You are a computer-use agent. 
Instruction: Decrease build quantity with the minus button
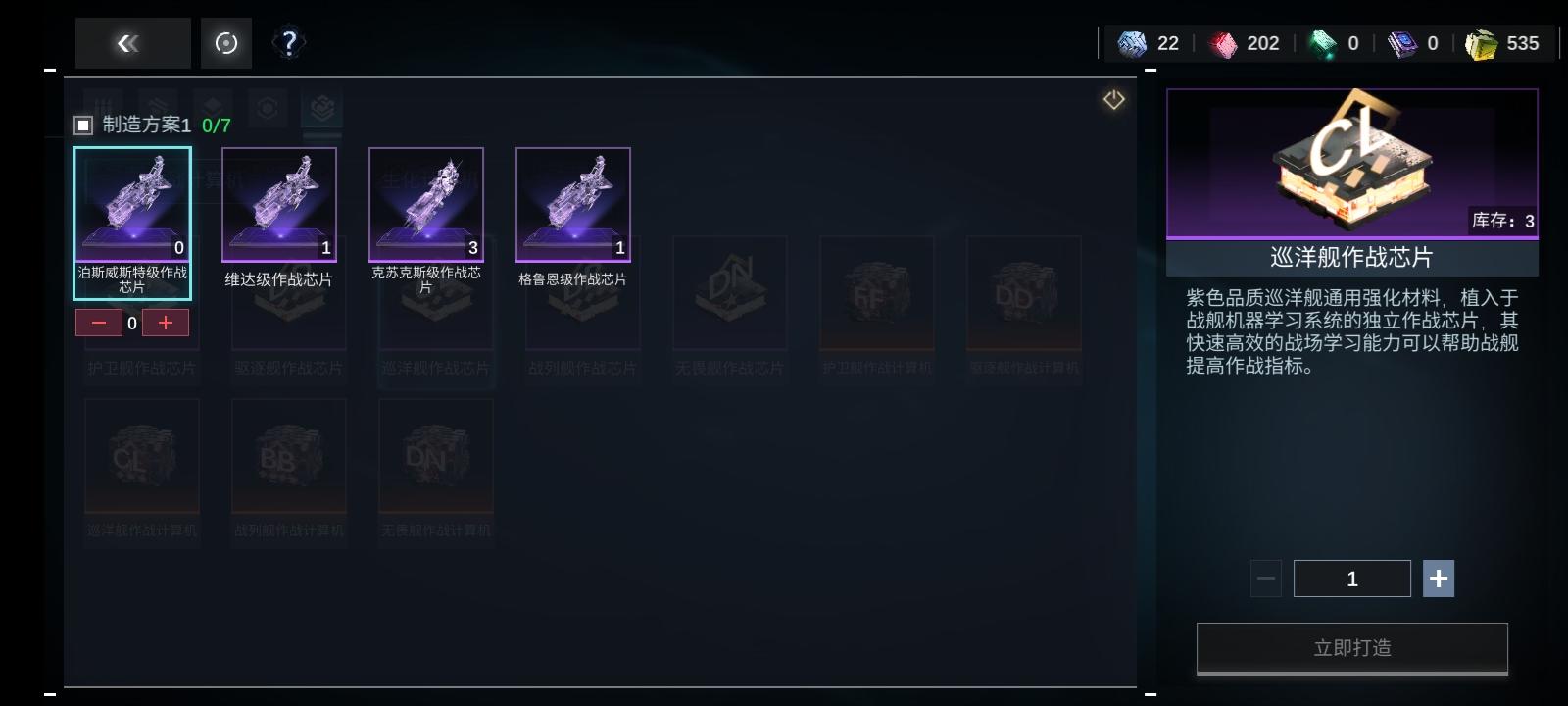[1266, 579]
